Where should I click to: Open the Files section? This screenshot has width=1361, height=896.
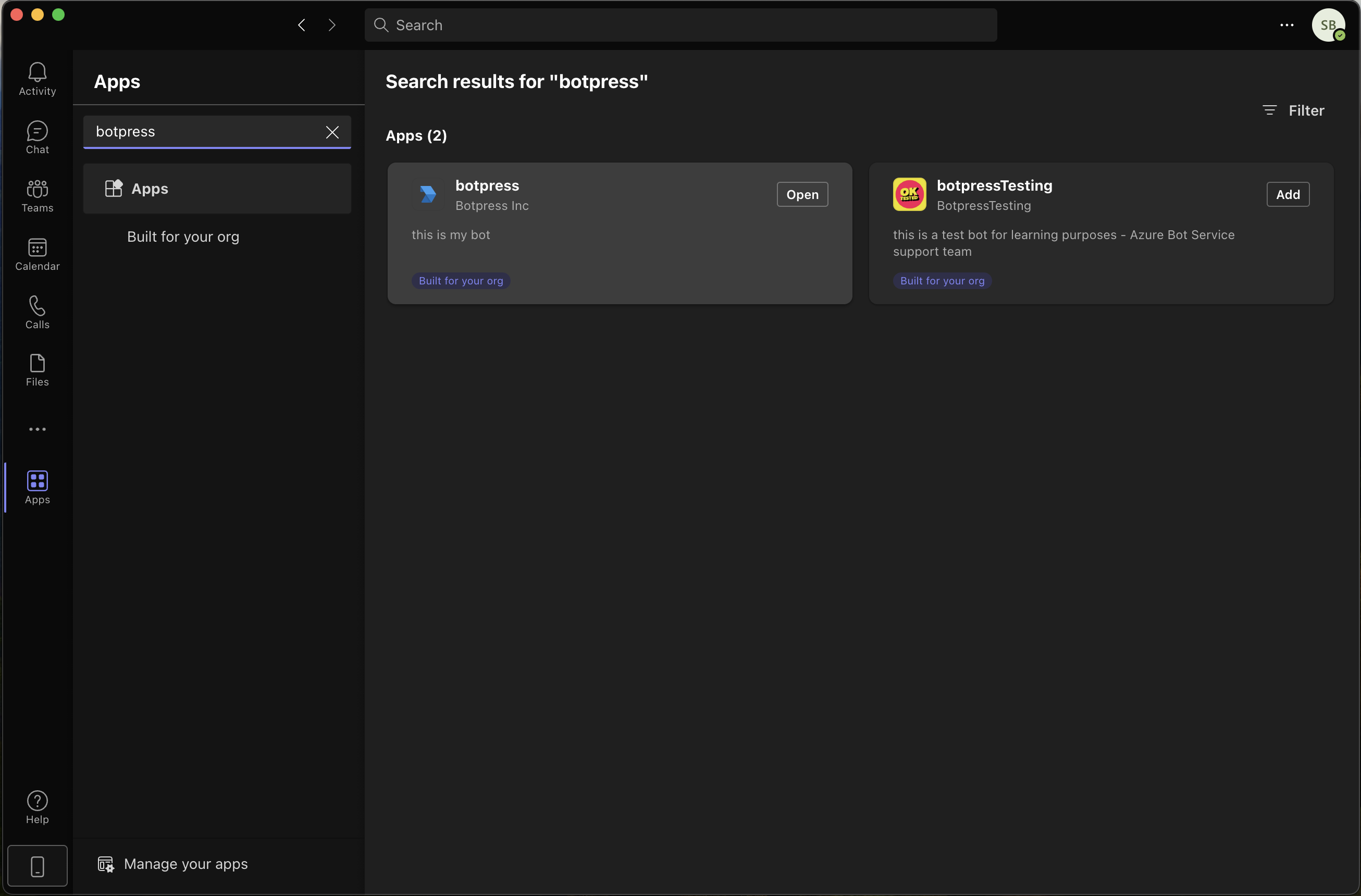(x=36, y=370)
